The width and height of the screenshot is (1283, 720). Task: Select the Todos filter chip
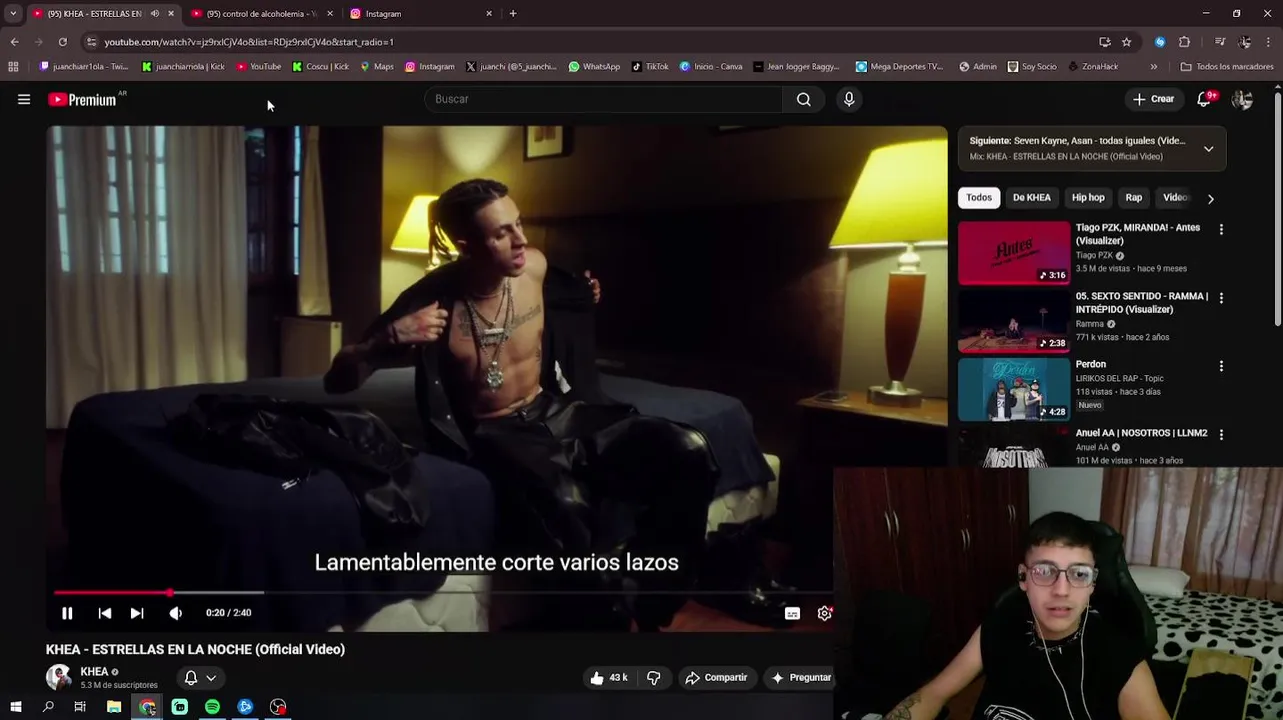979,198
